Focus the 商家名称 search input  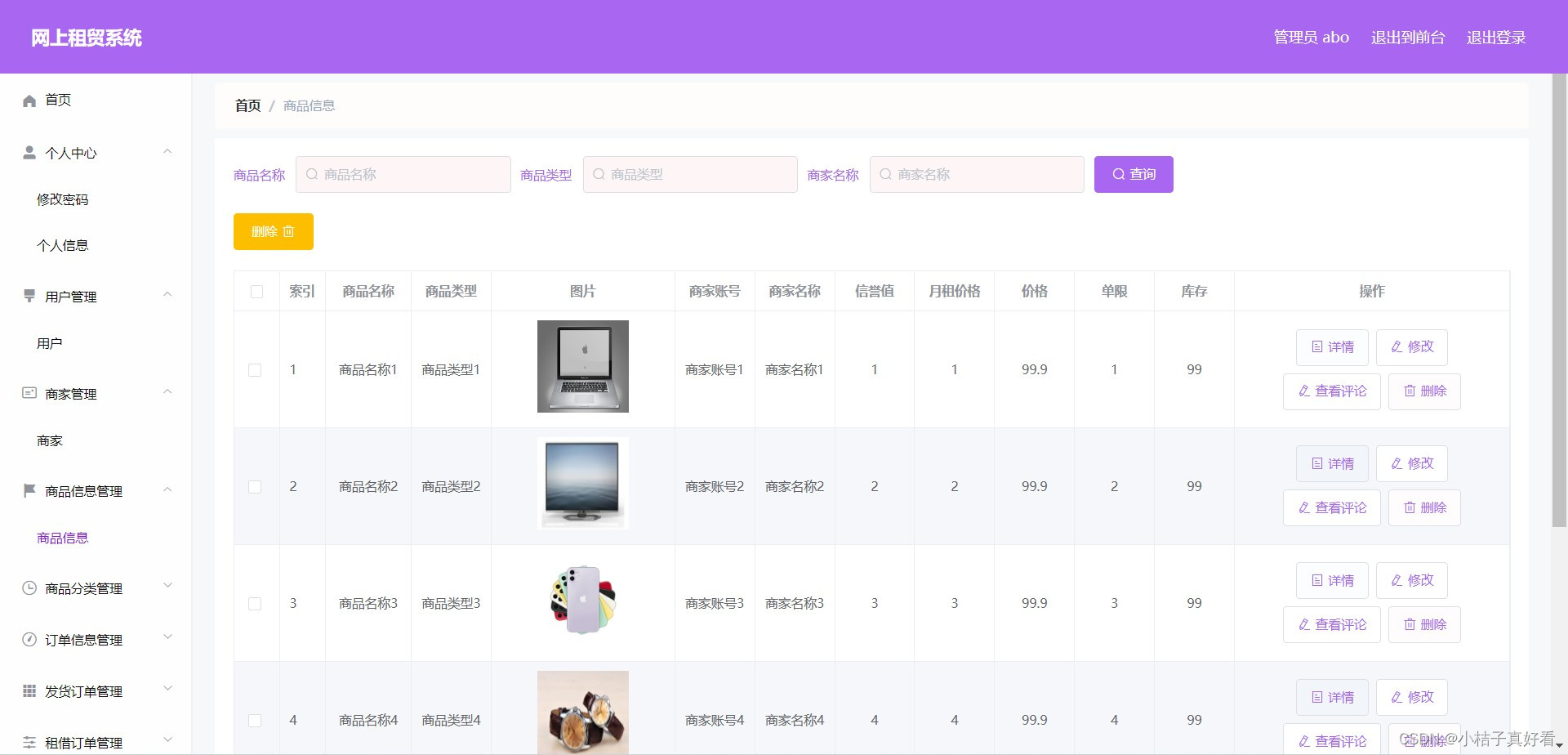[977, 174]
